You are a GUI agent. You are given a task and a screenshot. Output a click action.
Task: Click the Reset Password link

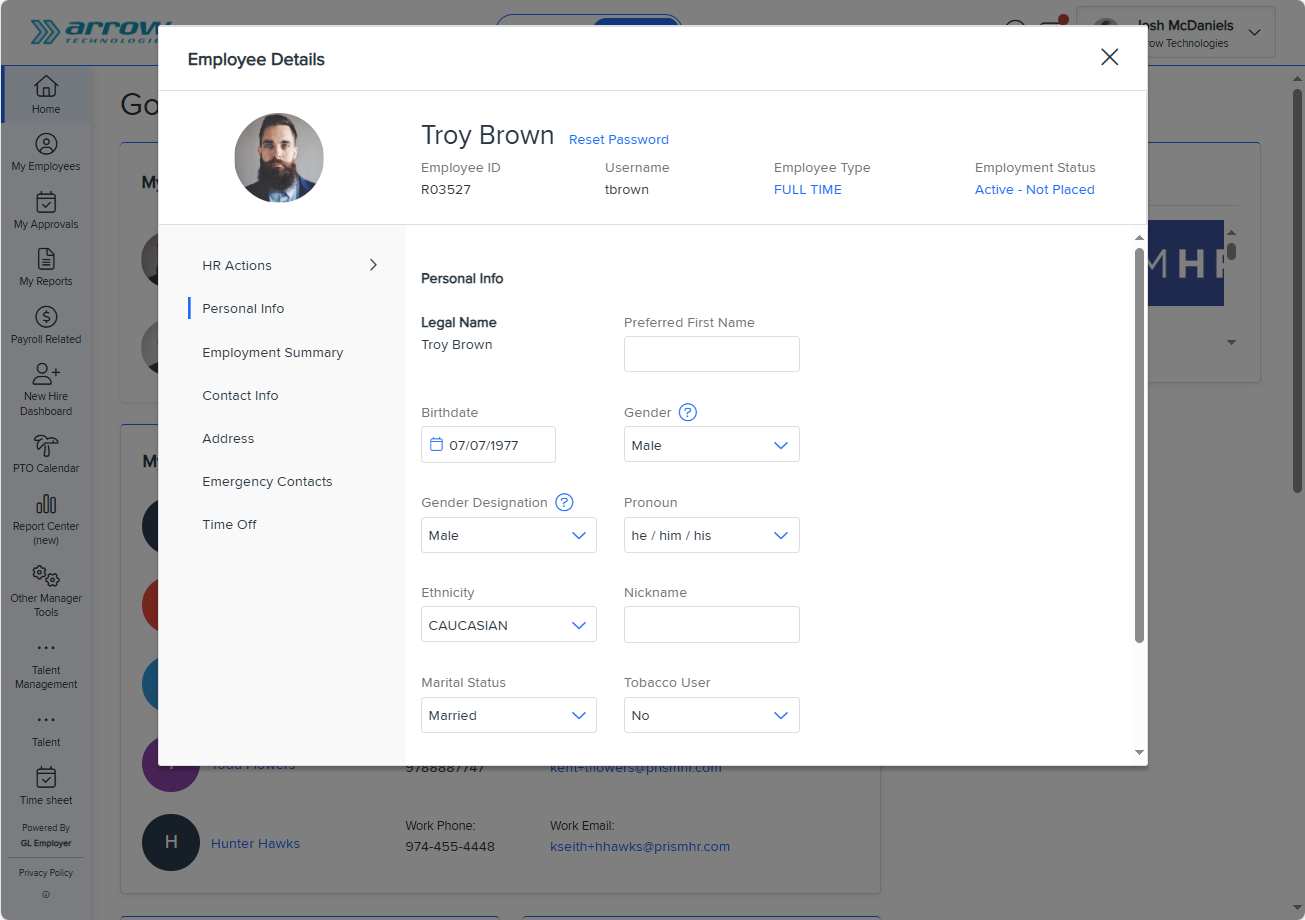click(618, 139)
